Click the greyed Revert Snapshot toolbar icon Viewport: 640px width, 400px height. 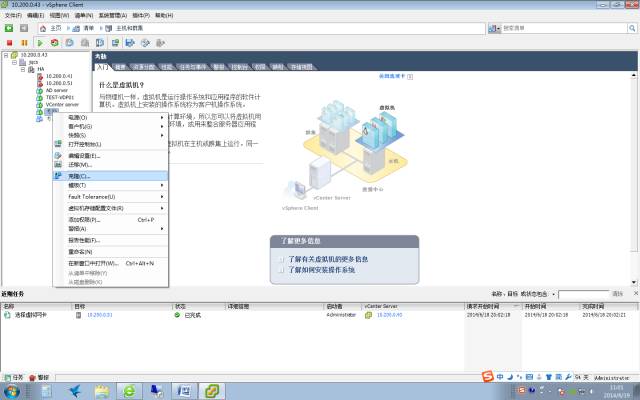pos(85,43)
